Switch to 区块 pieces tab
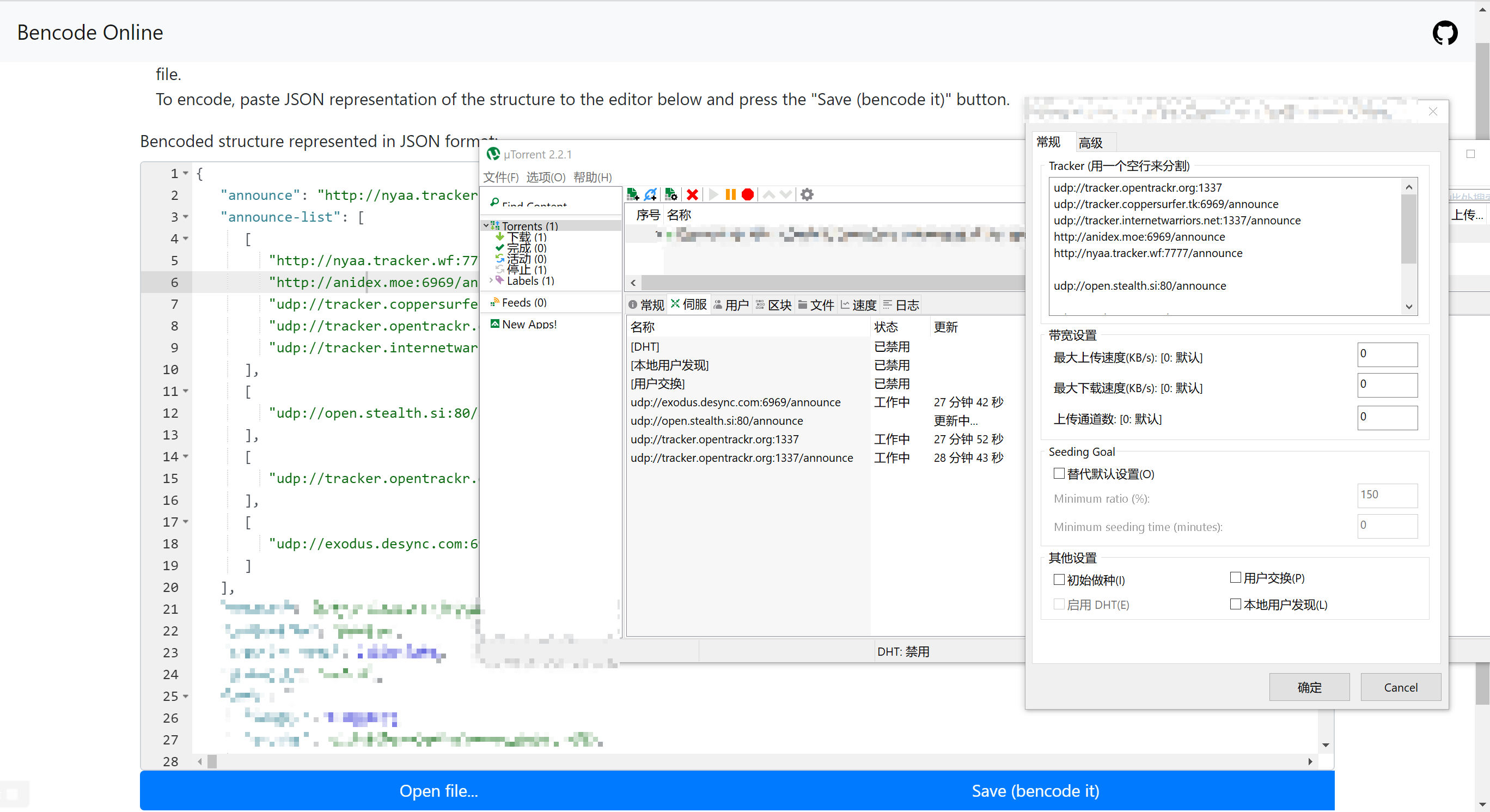 (773, 305)
